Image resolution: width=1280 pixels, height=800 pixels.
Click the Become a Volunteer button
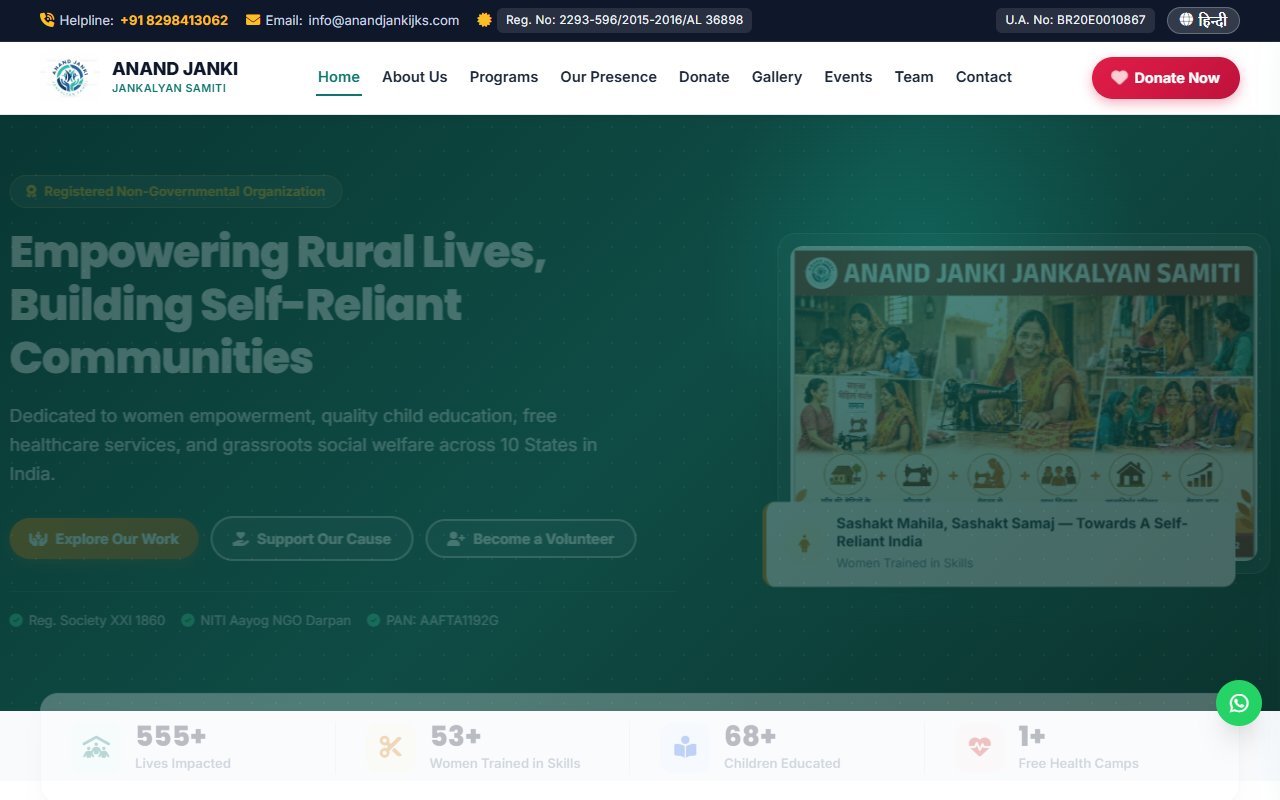point(531,539)
